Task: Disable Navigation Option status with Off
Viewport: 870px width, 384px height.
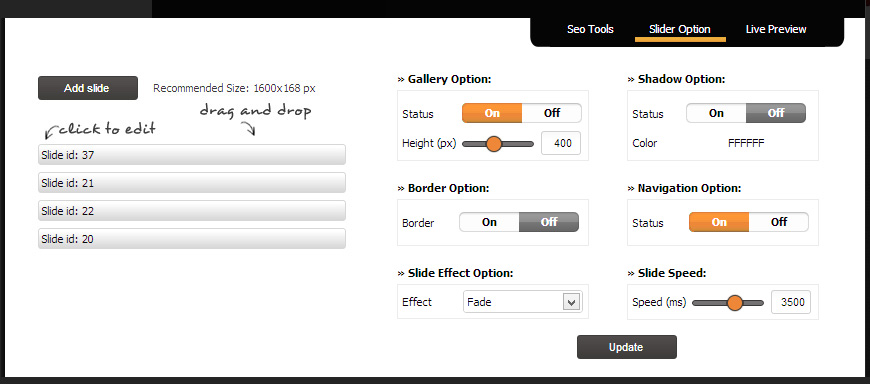Action: [x=779, y=222]
